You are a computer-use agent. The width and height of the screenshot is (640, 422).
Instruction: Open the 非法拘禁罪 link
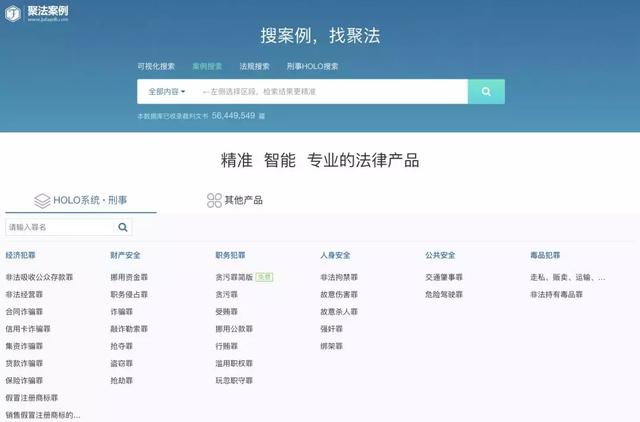339,277
